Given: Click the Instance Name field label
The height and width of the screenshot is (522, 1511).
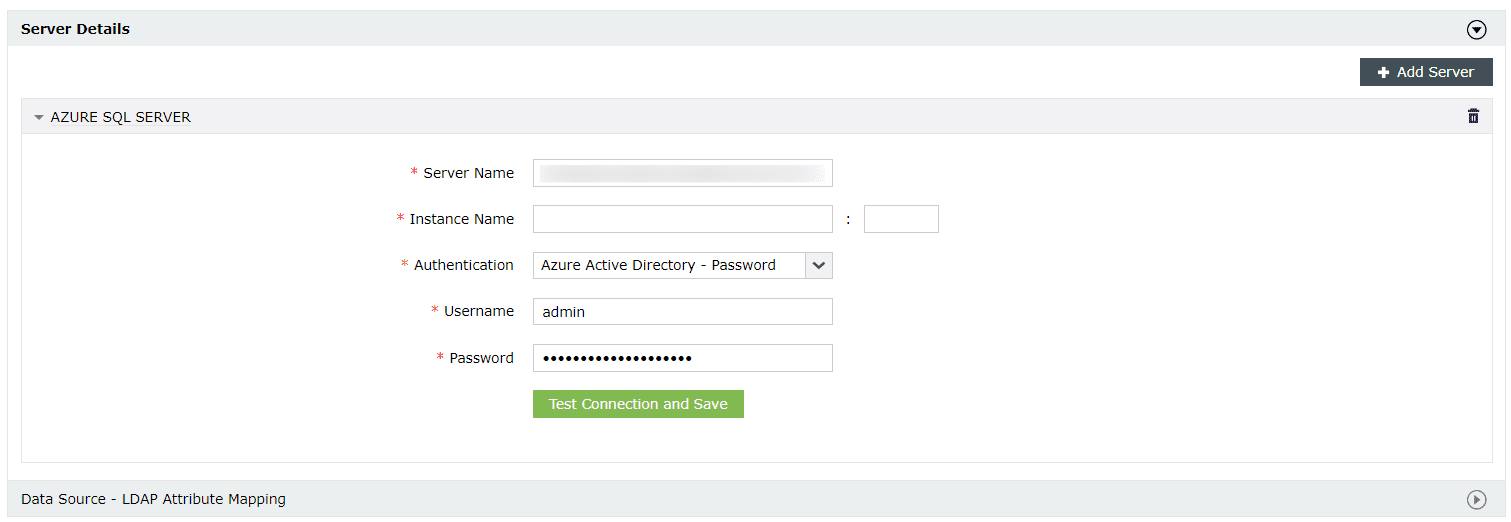Looking at the screenshot, I should click(x=461, y=219).
